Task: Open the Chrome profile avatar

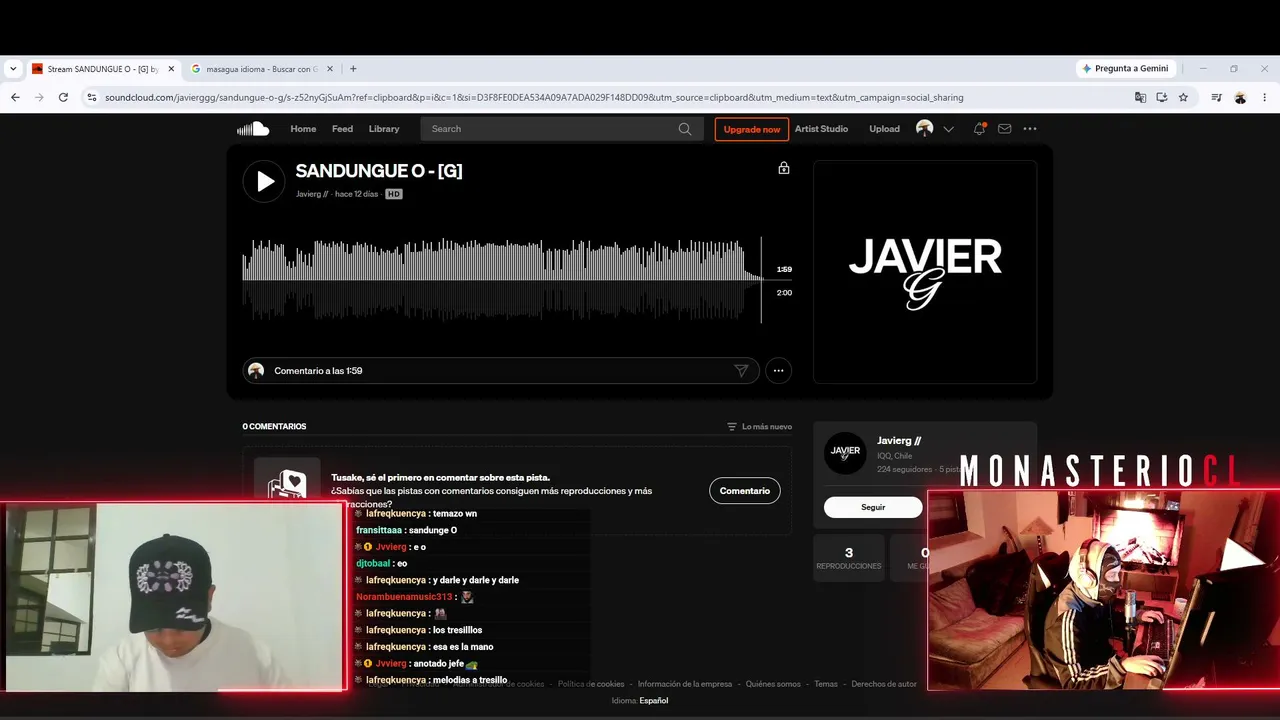Action: coord(1240,98)
